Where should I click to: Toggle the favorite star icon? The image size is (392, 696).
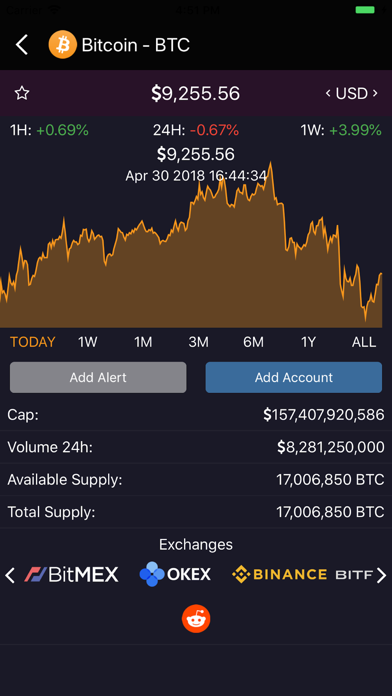tap(22, 93)
